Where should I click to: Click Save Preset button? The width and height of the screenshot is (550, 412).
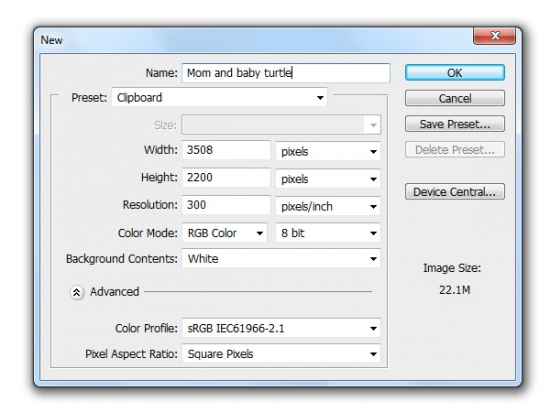(x=455, y=124)
